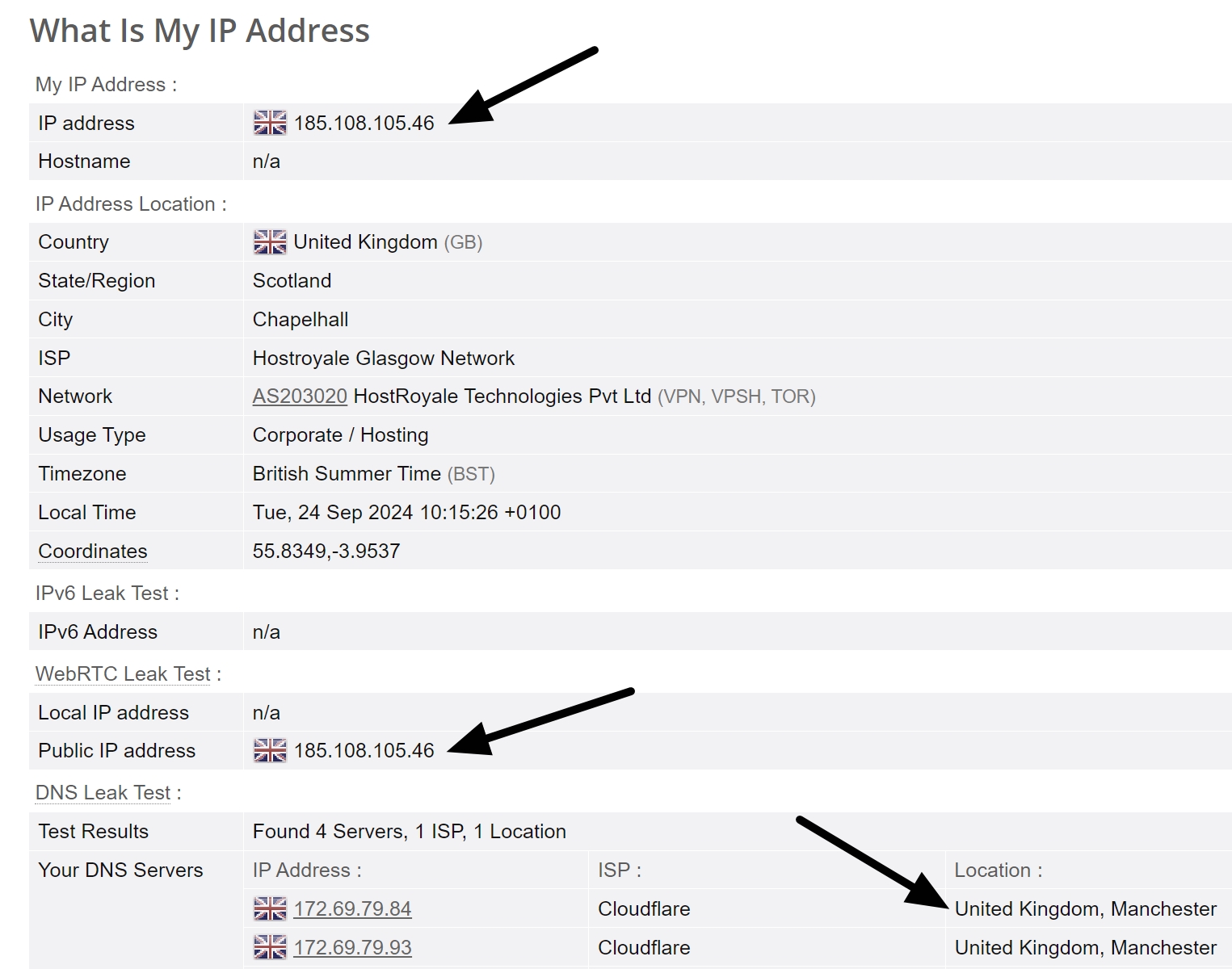Click the flag icon beside DNS server 172.69.79.84
This screenshot has width=1232, height=969.
click(270, 908)
